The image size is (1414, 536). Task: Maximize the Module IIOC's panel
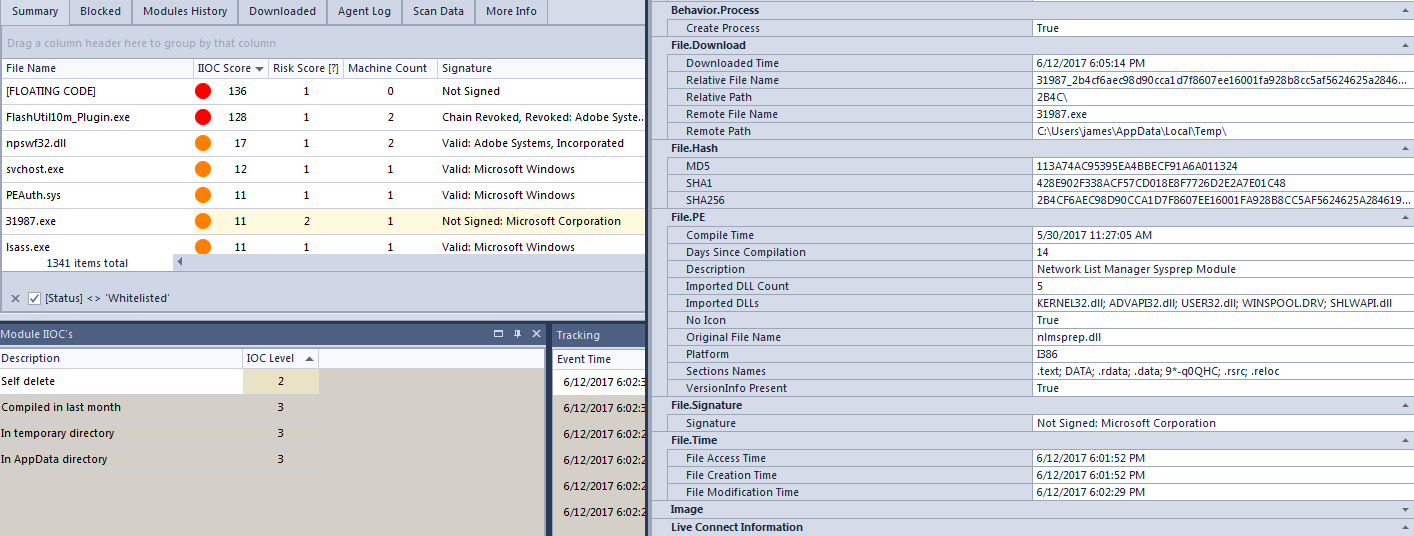pyautogui.click(x=499, y=334)
